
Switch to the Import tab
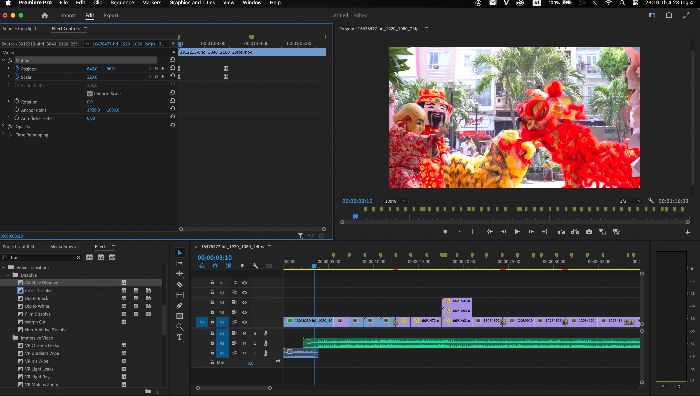coord(68,15)
